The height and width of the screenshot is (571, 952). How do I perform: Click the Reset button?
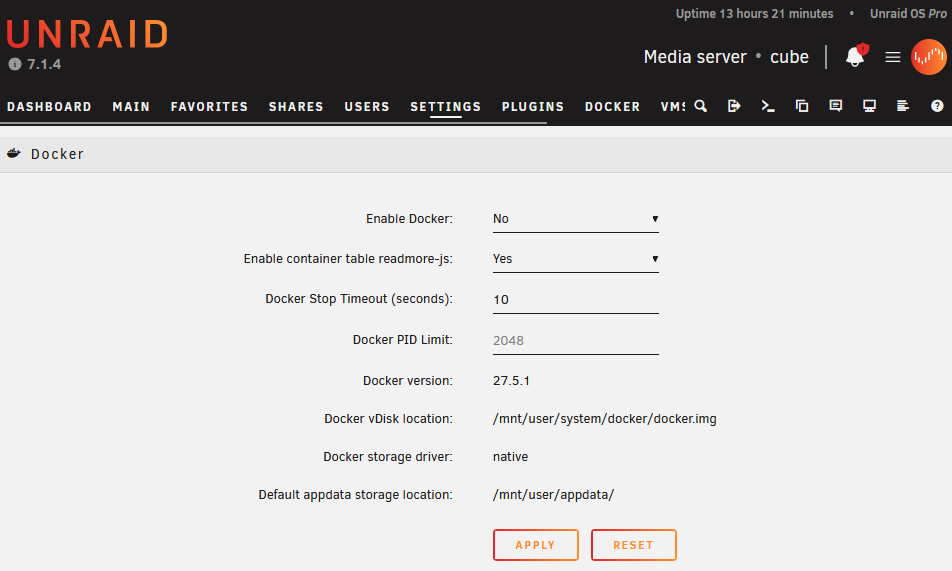tap(633, 545)
